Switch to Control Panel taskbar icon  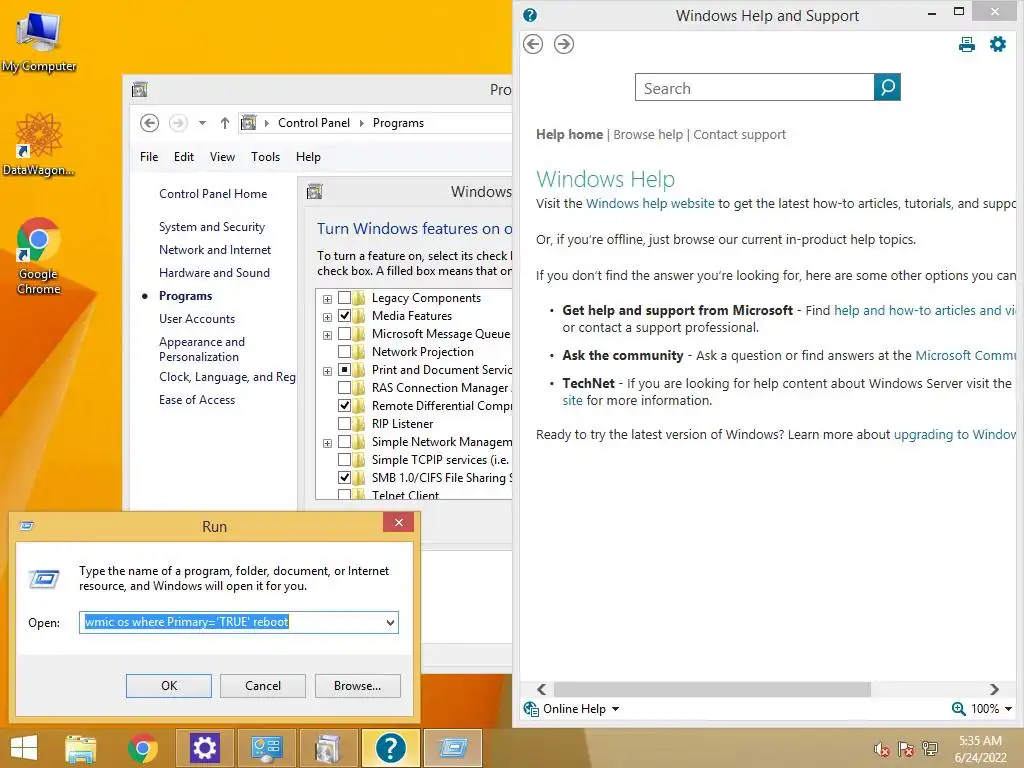pos(266,748)
